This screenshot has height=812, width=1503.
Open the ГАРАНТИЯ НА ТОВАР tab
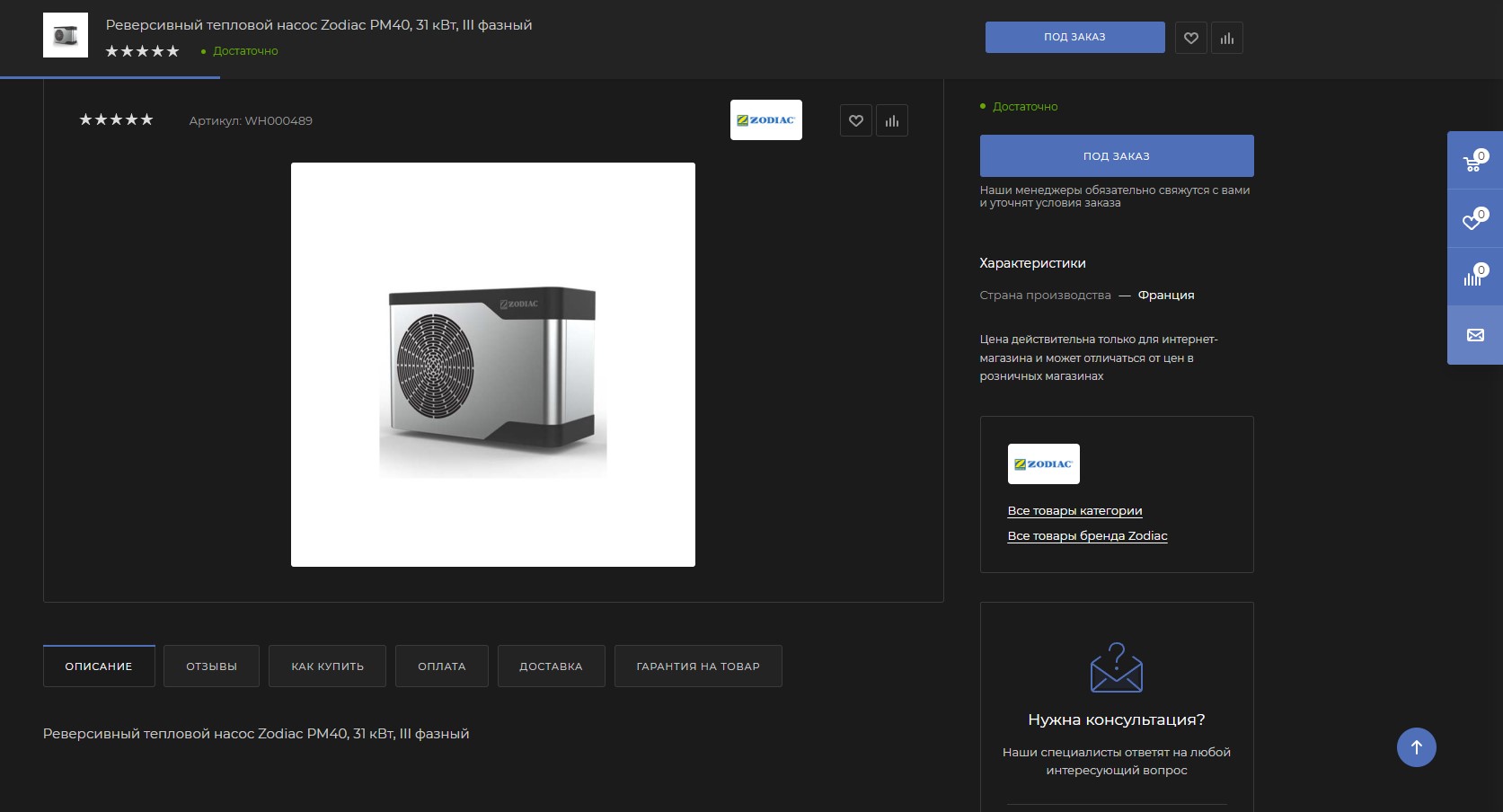[x=698, y=666]
